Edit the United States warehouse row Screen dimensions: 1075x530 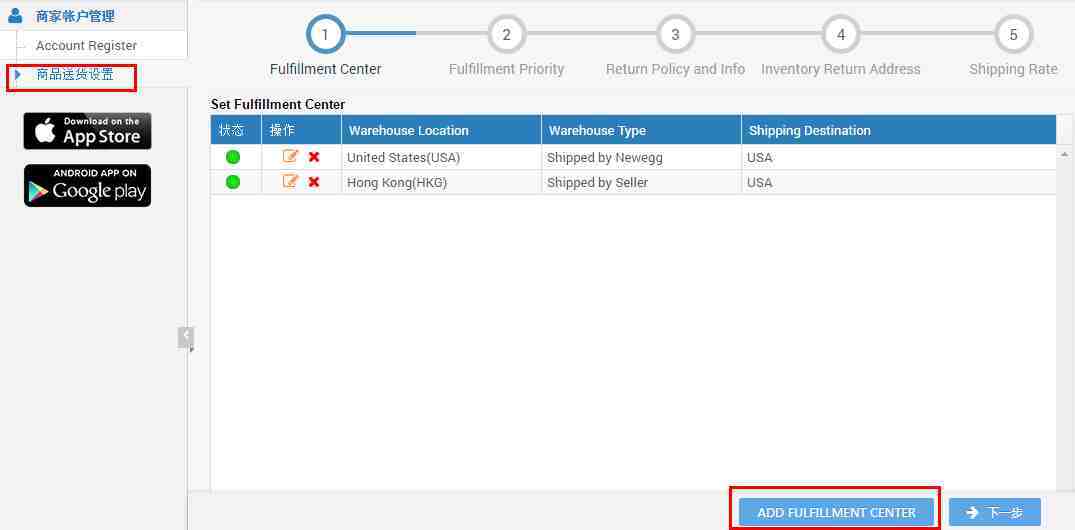coord(291,157)
